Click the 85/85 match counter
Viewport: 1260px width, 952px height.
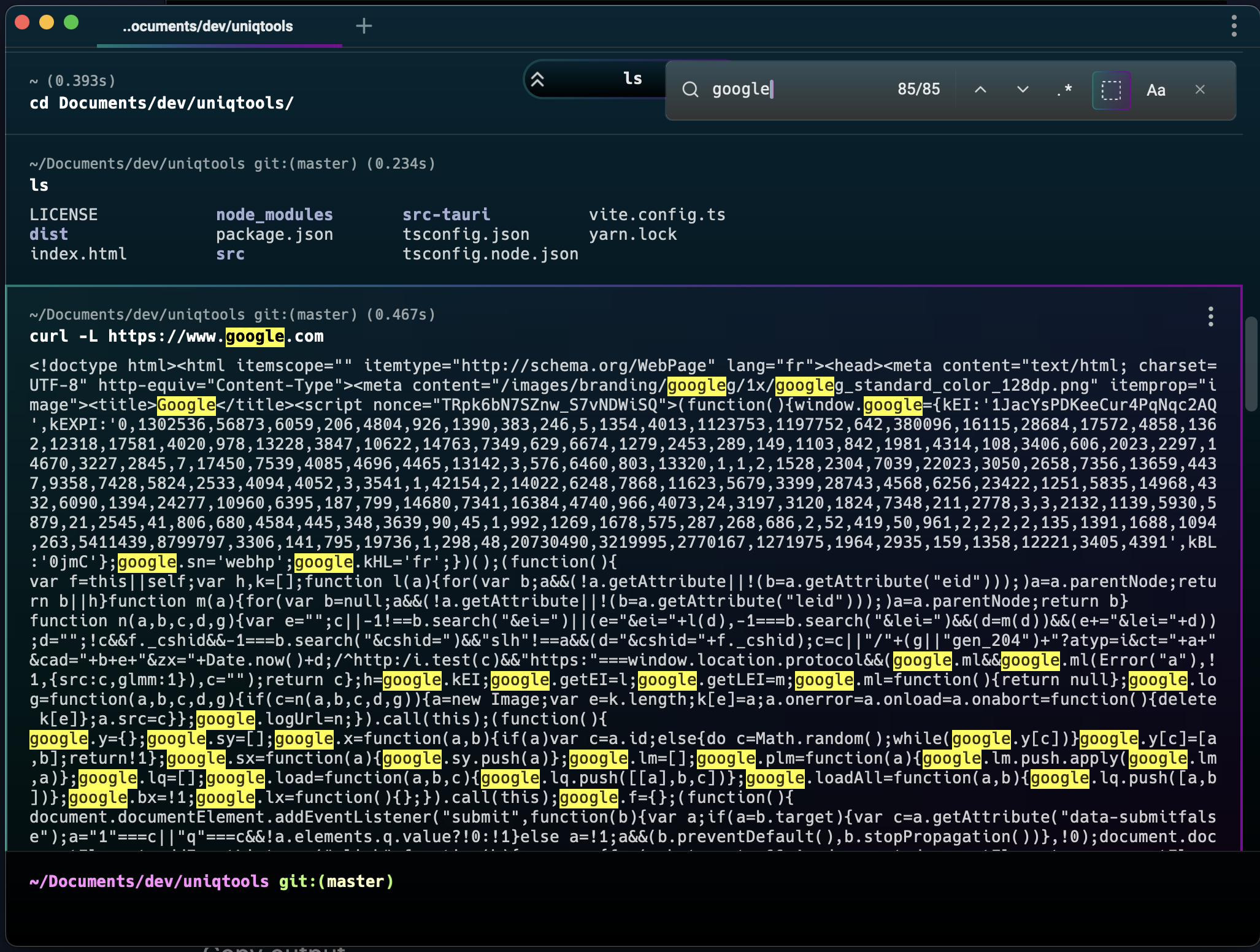918,90
